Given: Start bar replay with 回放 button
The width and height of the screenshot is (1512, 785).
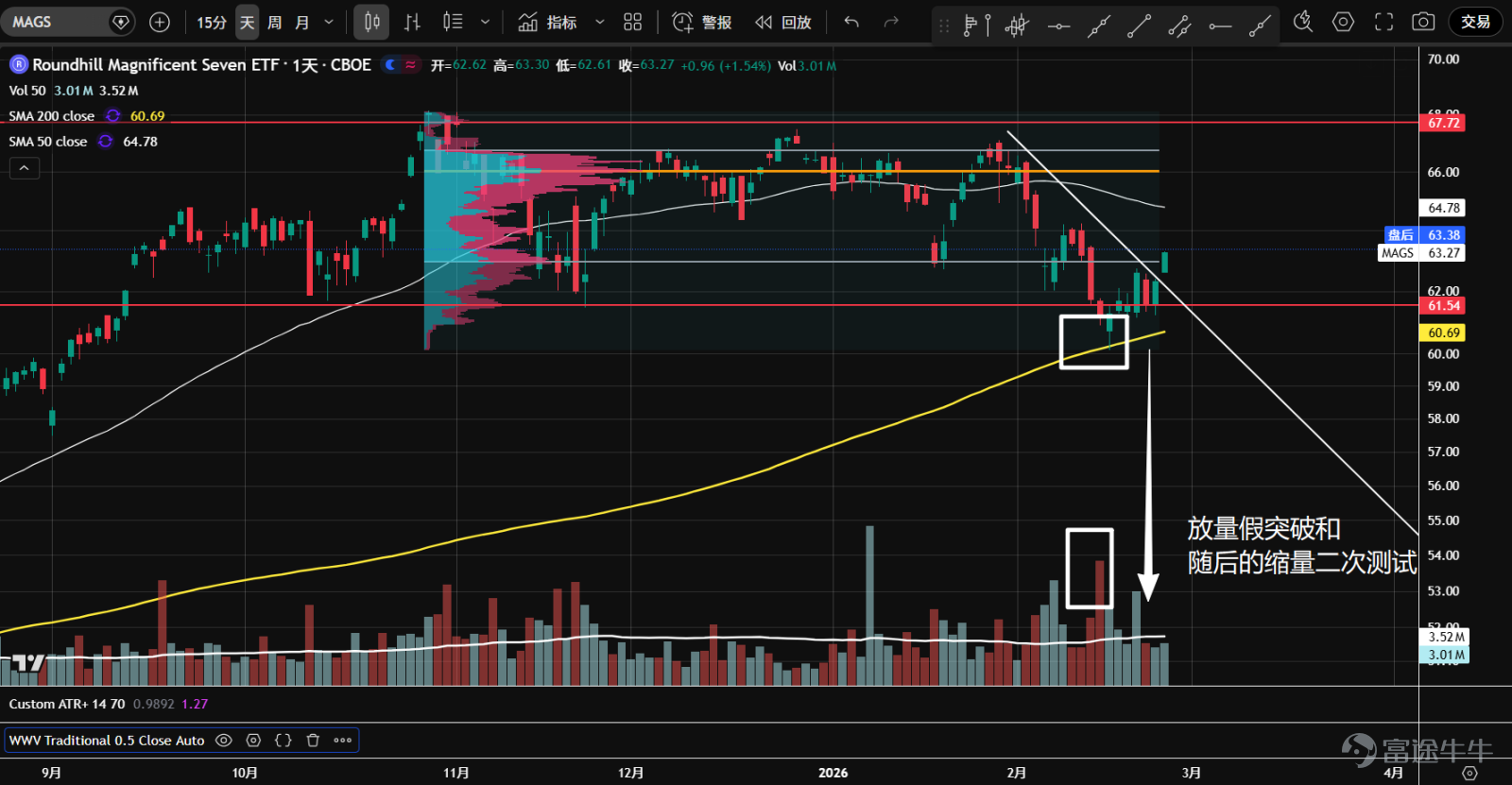Looking at the screenshot, I should point(783,22).
